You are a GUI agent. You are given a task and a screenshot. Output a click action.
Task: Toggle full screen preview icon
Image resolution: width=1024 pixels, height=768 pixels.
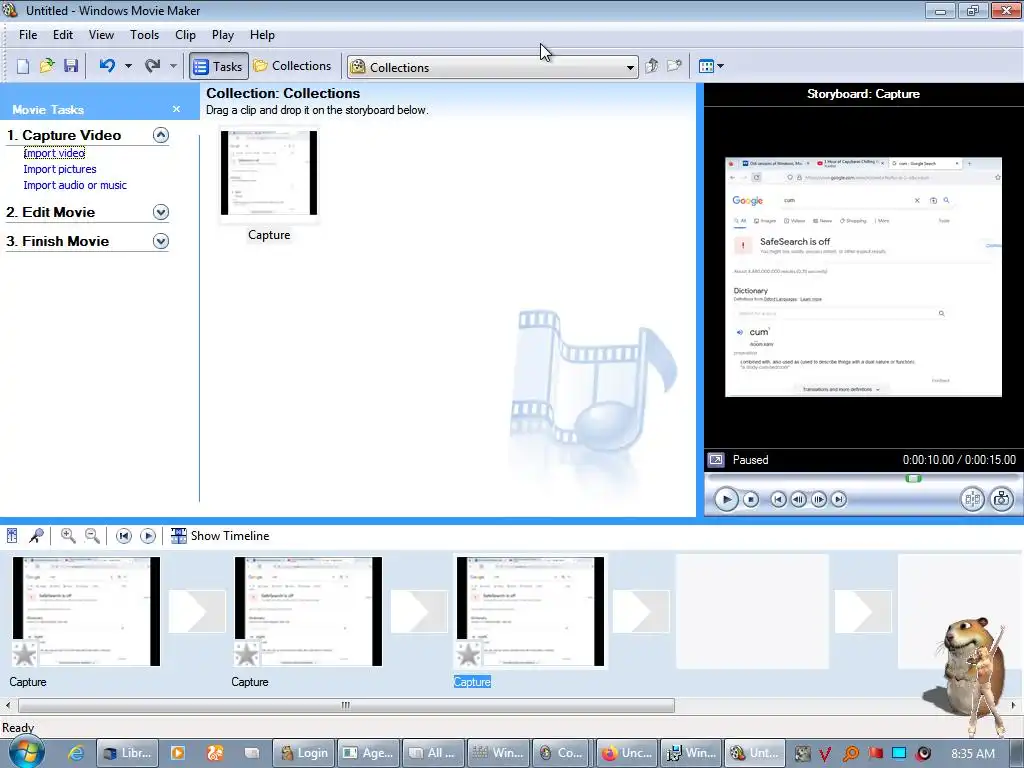(716, 460)
